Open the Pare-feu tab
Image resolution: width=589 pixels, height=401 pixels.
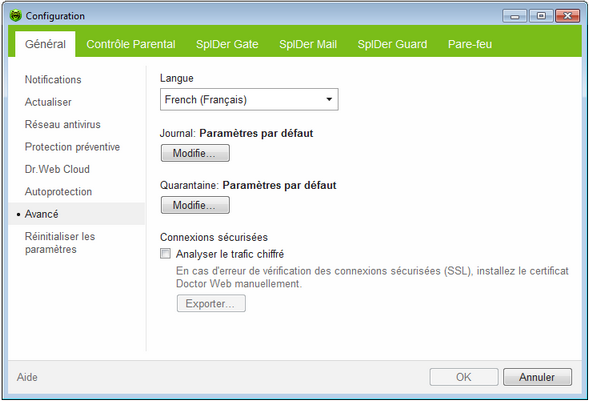tap(470, 44)
